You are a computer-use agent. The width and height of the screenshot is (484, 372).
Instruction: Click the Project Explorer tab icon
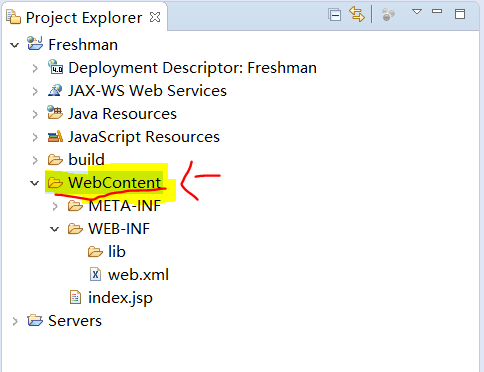[x=14, y=17]
